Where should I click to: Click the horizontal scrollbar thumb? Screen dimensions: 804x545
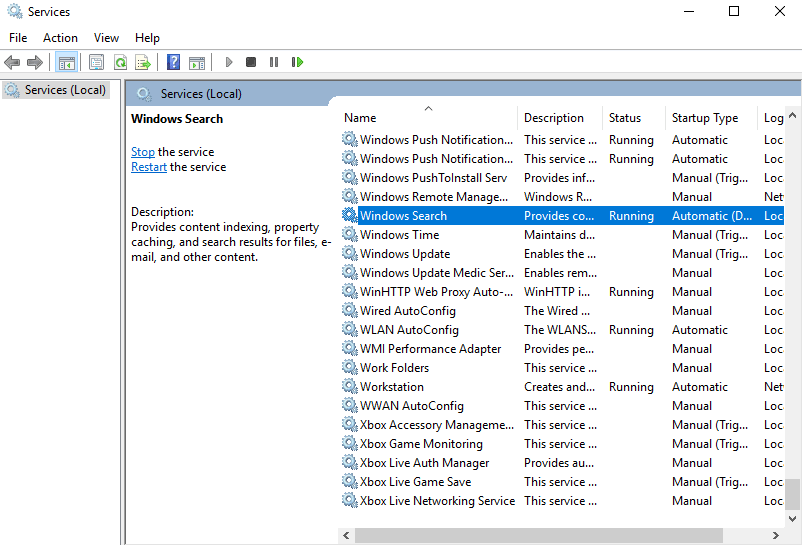pos(539,536)
